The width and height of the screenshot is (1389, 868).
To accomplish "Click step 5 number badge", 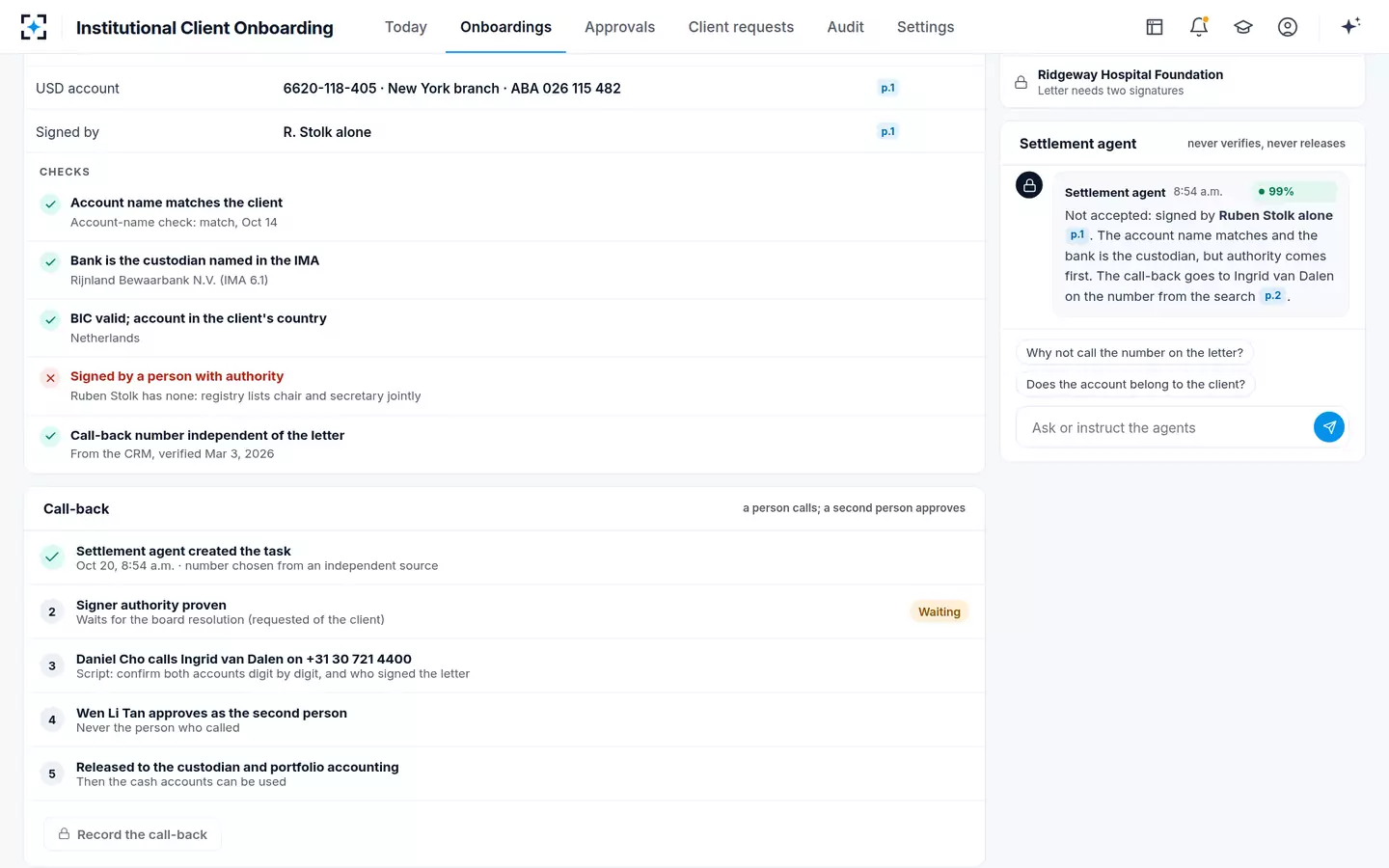I will click(52, 773).
